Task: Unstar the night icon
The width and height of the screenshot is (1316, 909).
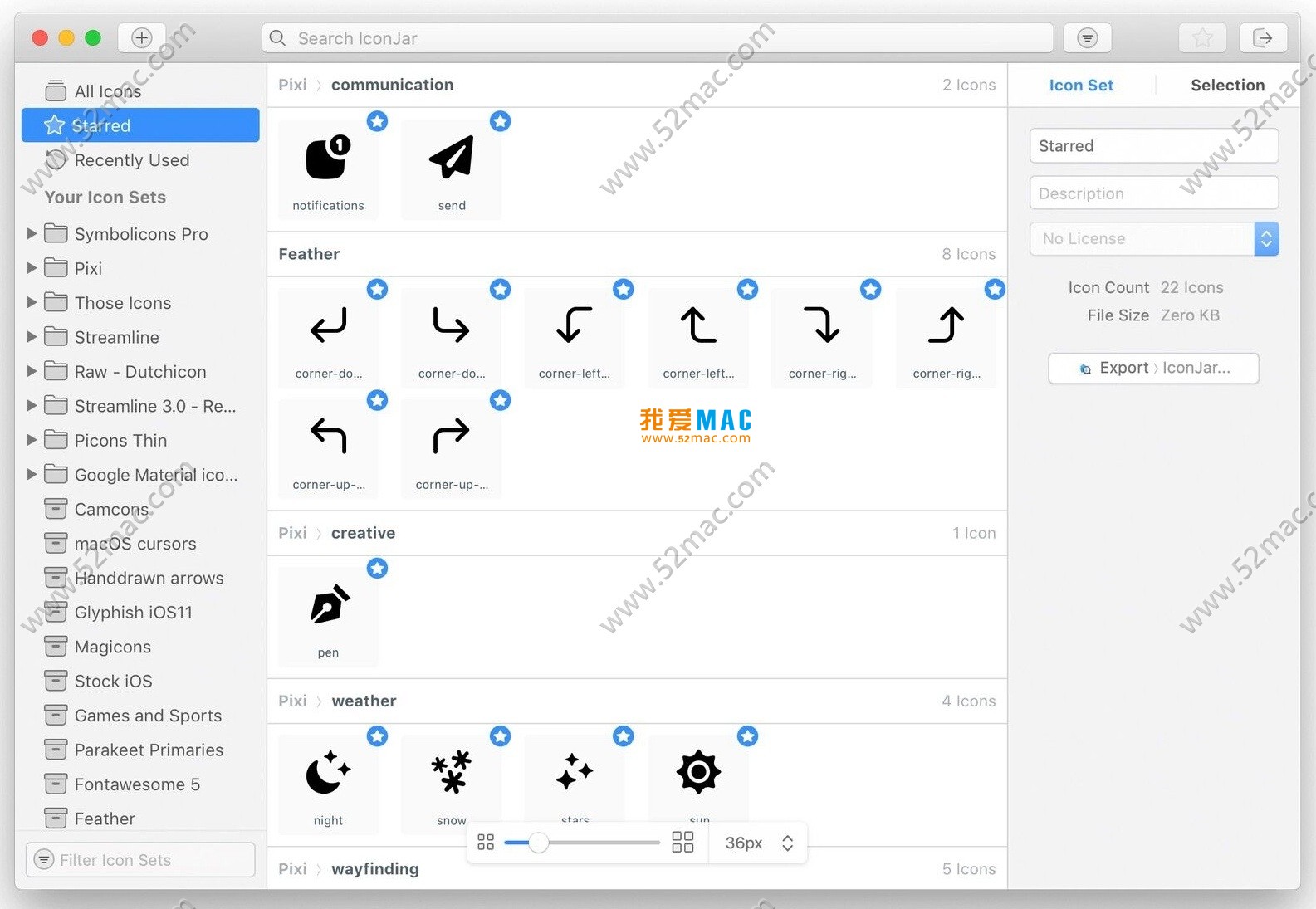Action: [378, 736]
